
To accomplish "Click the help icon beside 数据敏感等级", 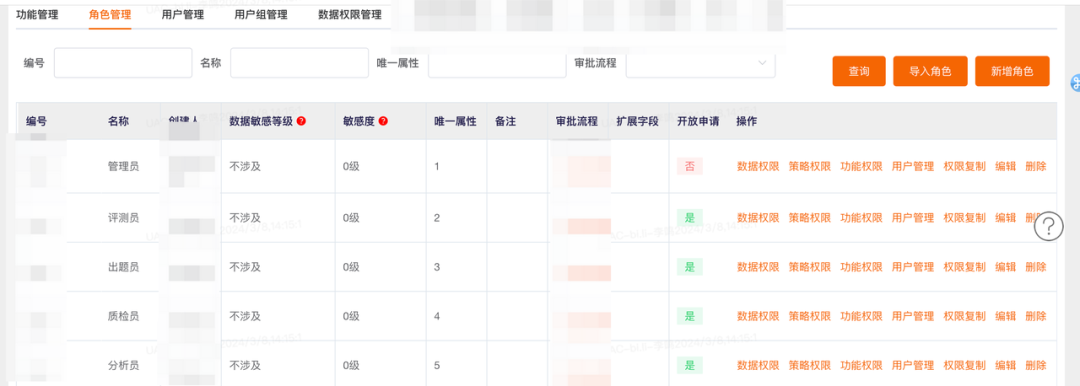I will (301, 121).
